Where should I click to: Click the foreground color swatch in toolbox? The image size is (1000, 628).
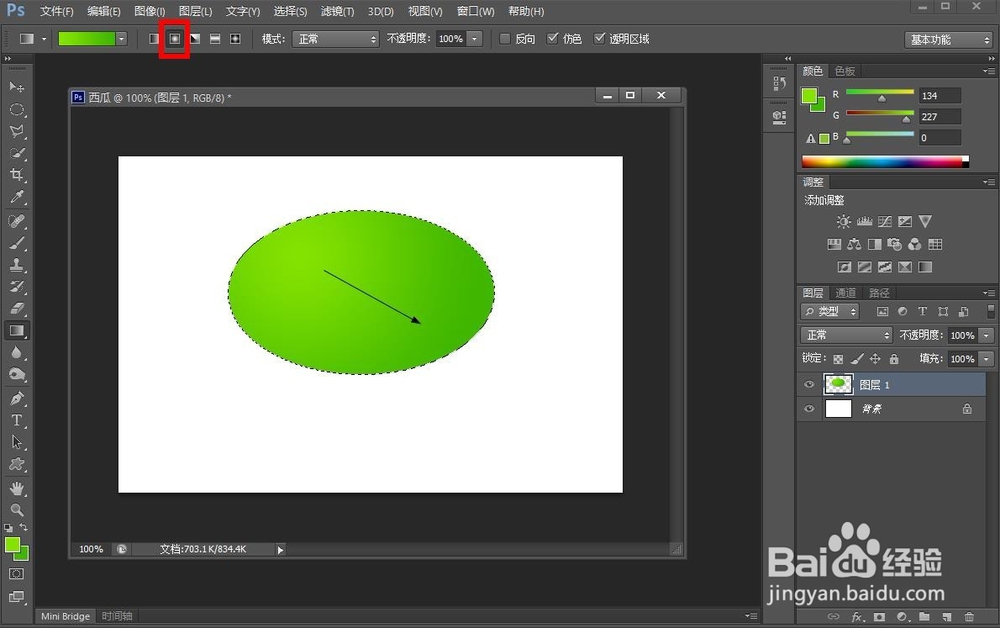[x=12, y=545]
